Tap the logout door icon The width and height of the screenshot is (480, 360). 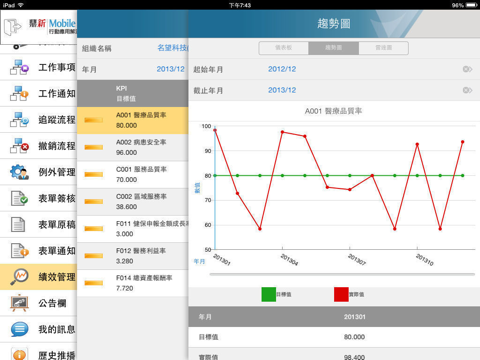pos(13,27)
